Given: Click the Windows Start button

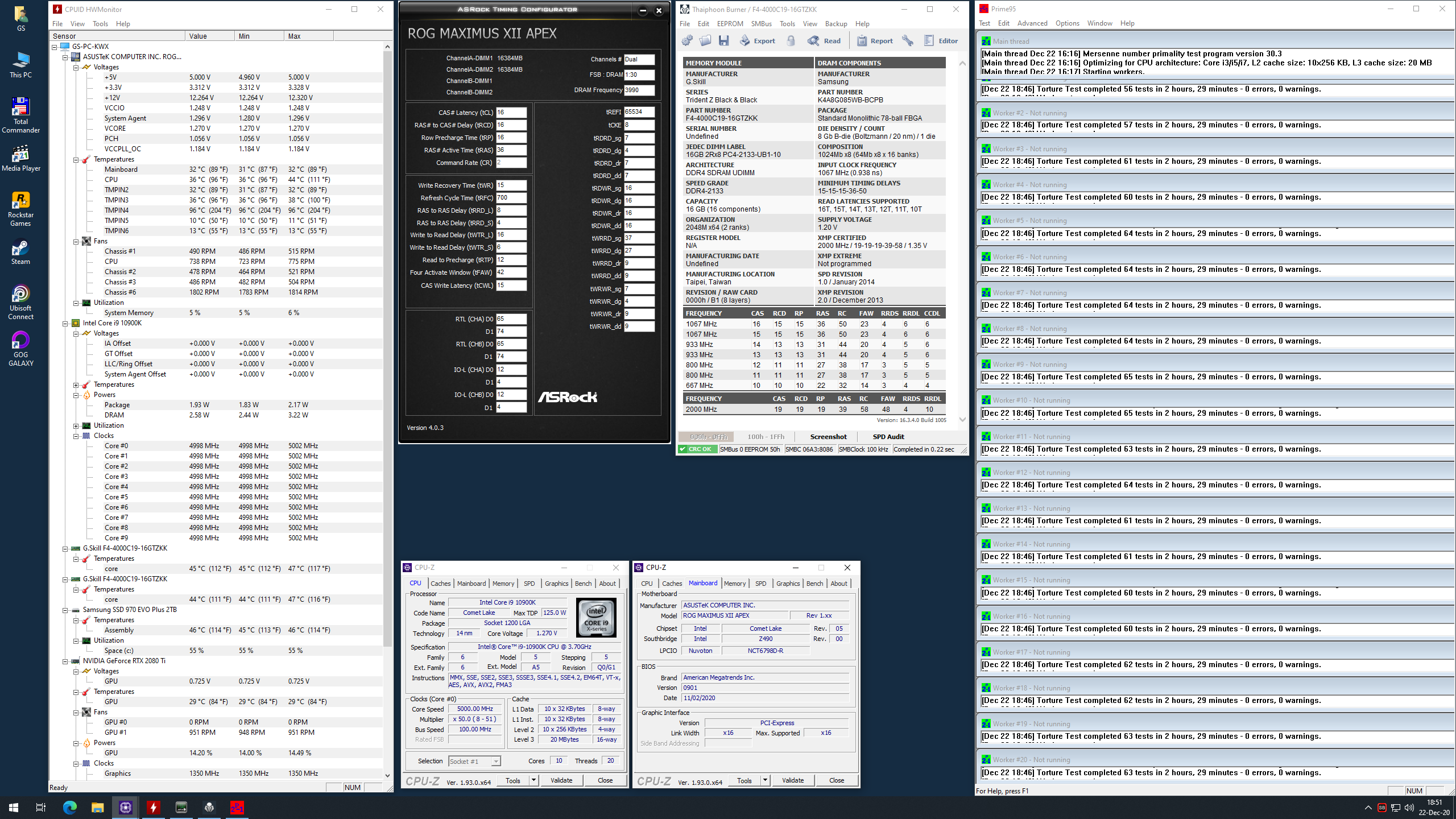Looking at the screenshot, I should (14, 807).
